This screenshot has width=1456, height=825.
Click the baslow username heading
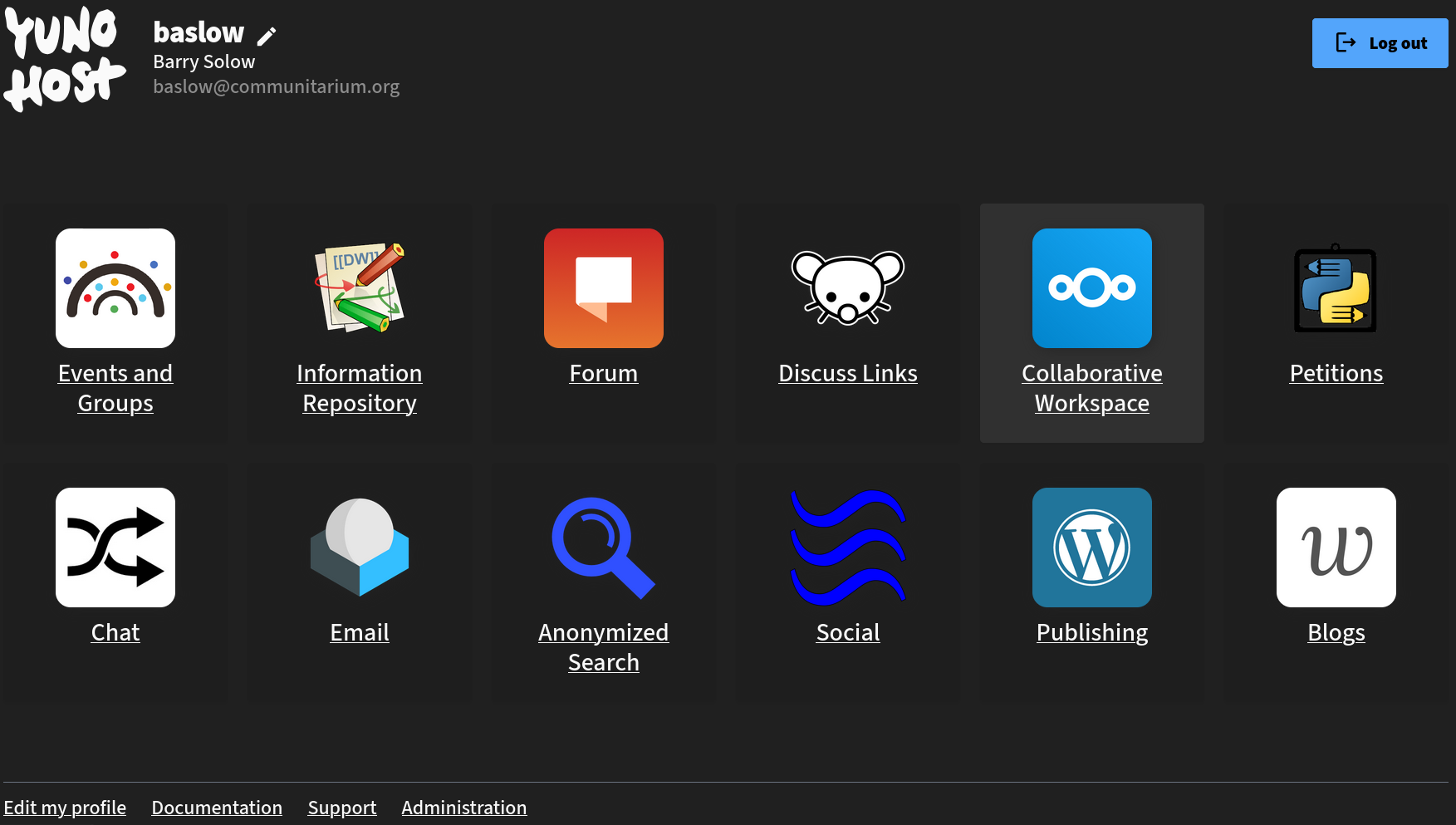click(199, 32)
